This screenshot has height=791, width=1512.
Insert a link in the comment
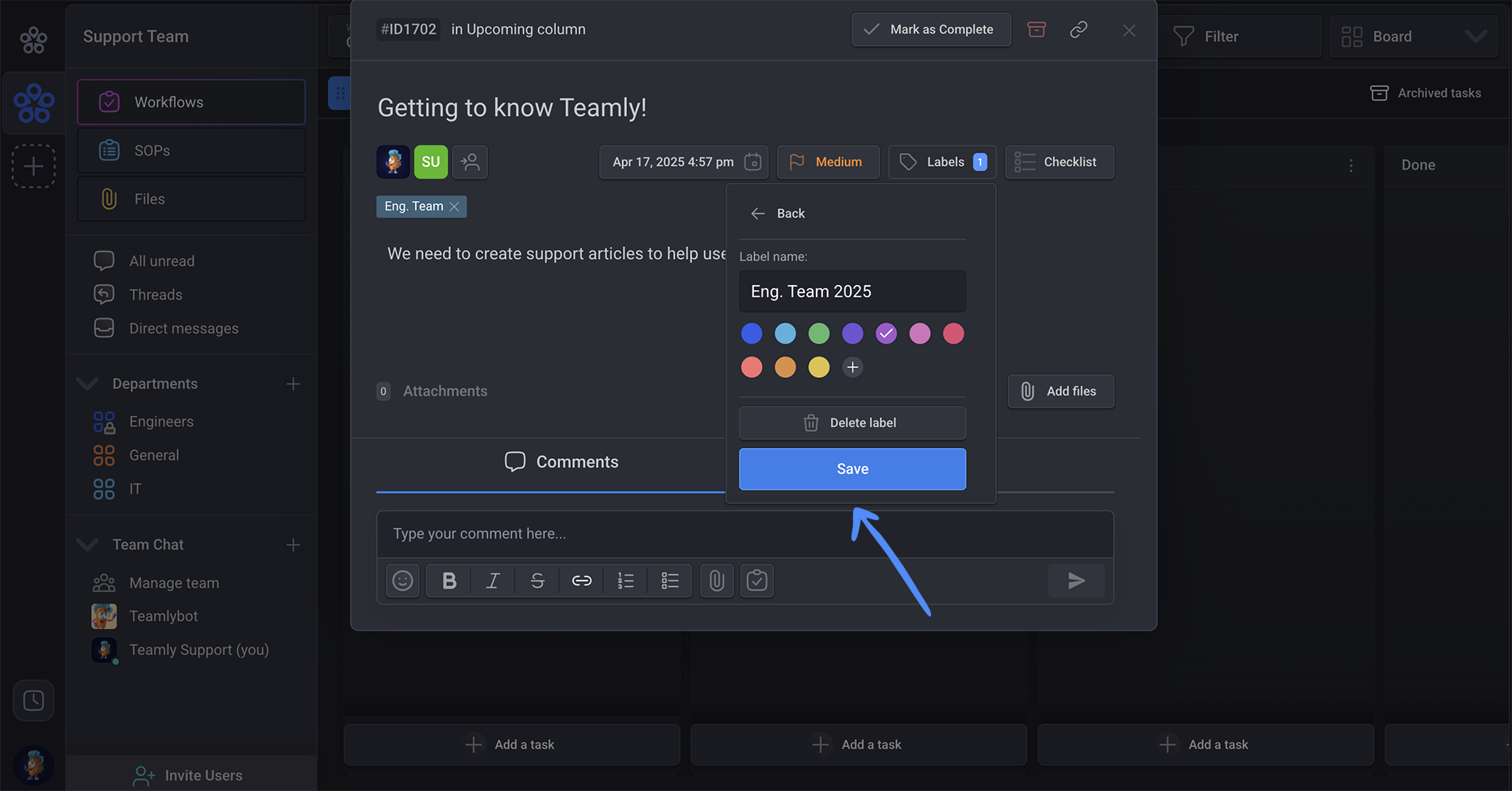[x=582, y=581]
